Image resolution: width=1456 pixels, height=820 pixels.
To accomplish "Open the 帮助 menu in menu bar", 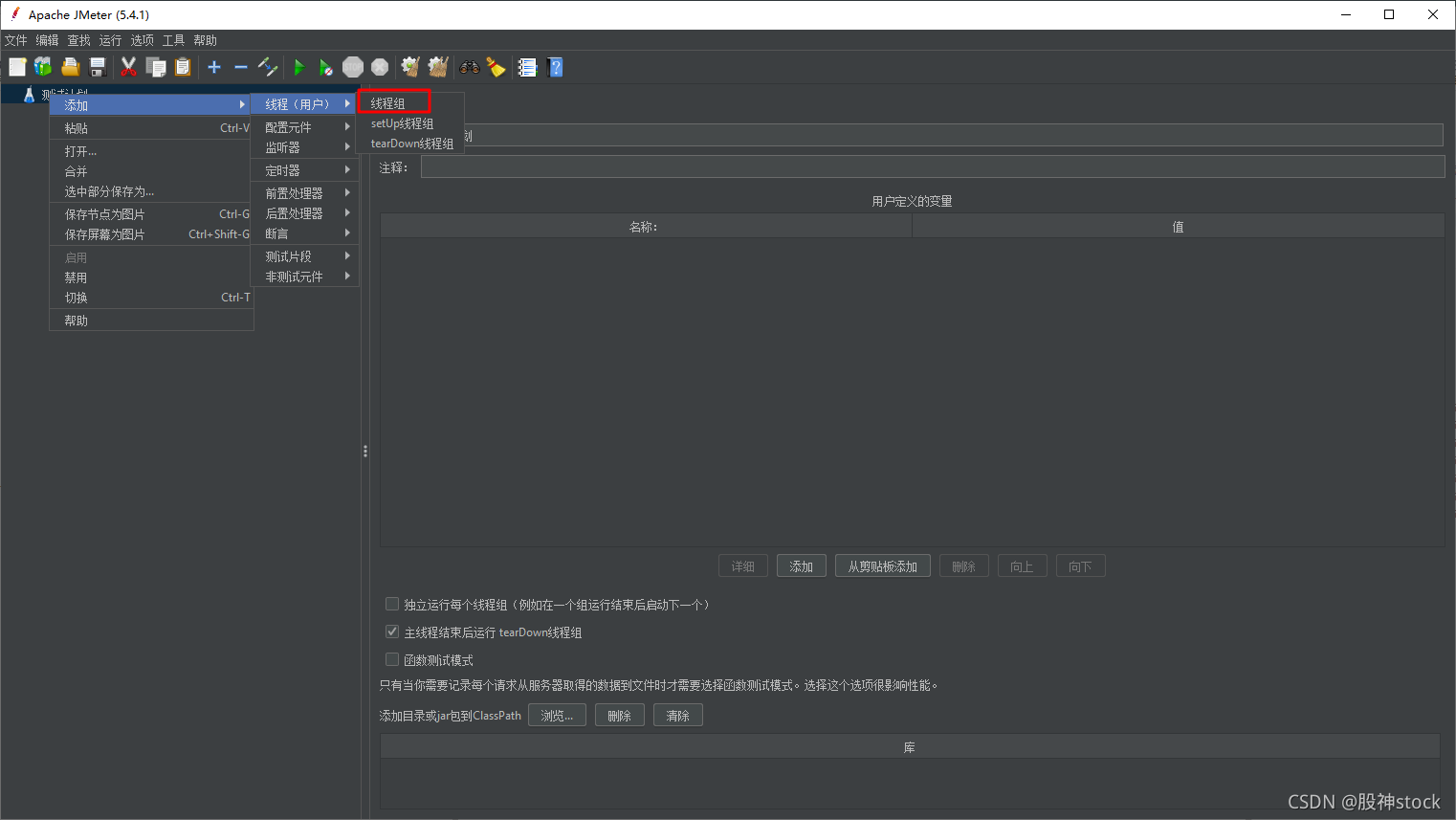I will coord(206,40).
